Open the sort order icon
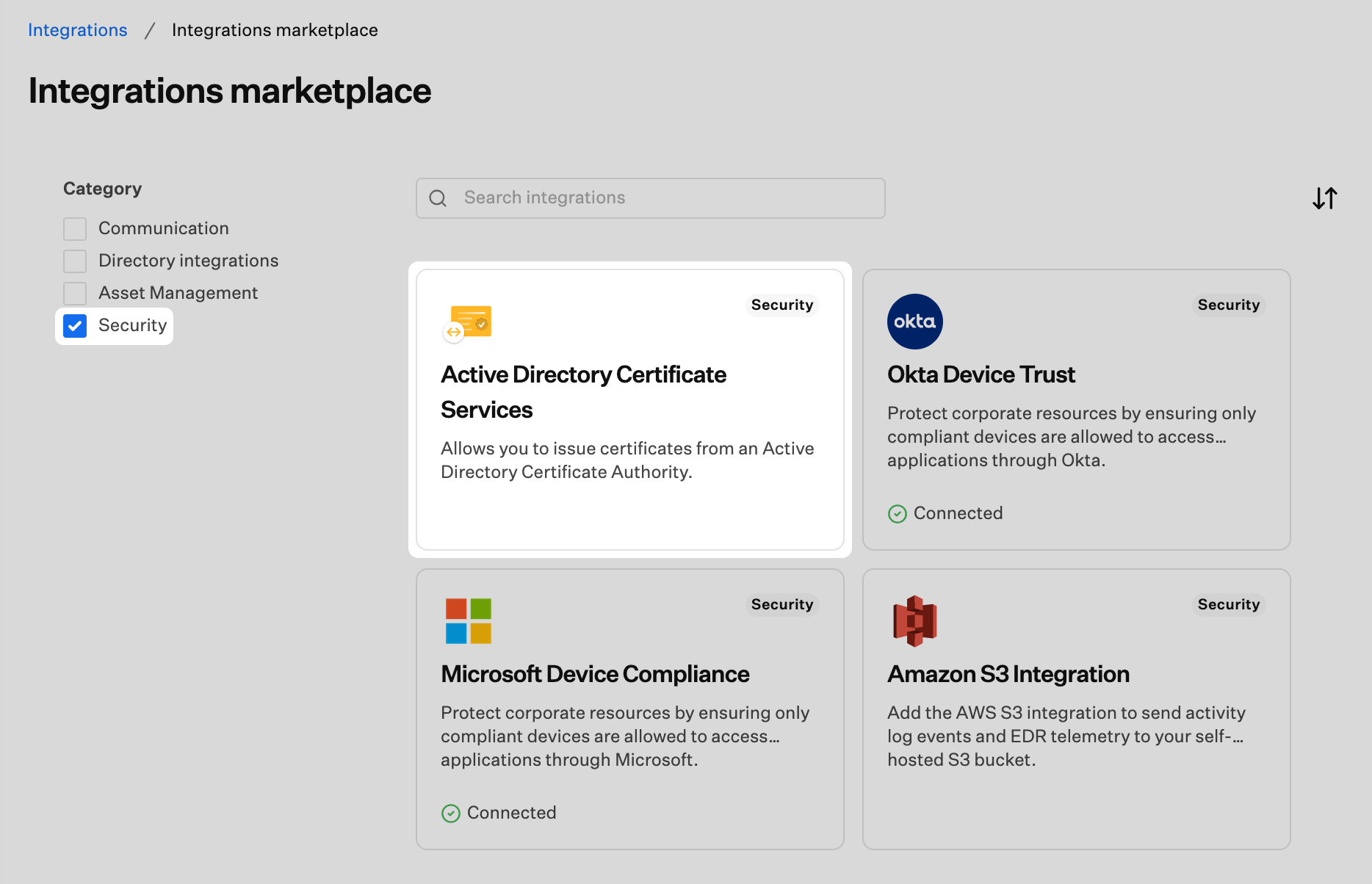 pyautogui.click(x=1325, y=198)
